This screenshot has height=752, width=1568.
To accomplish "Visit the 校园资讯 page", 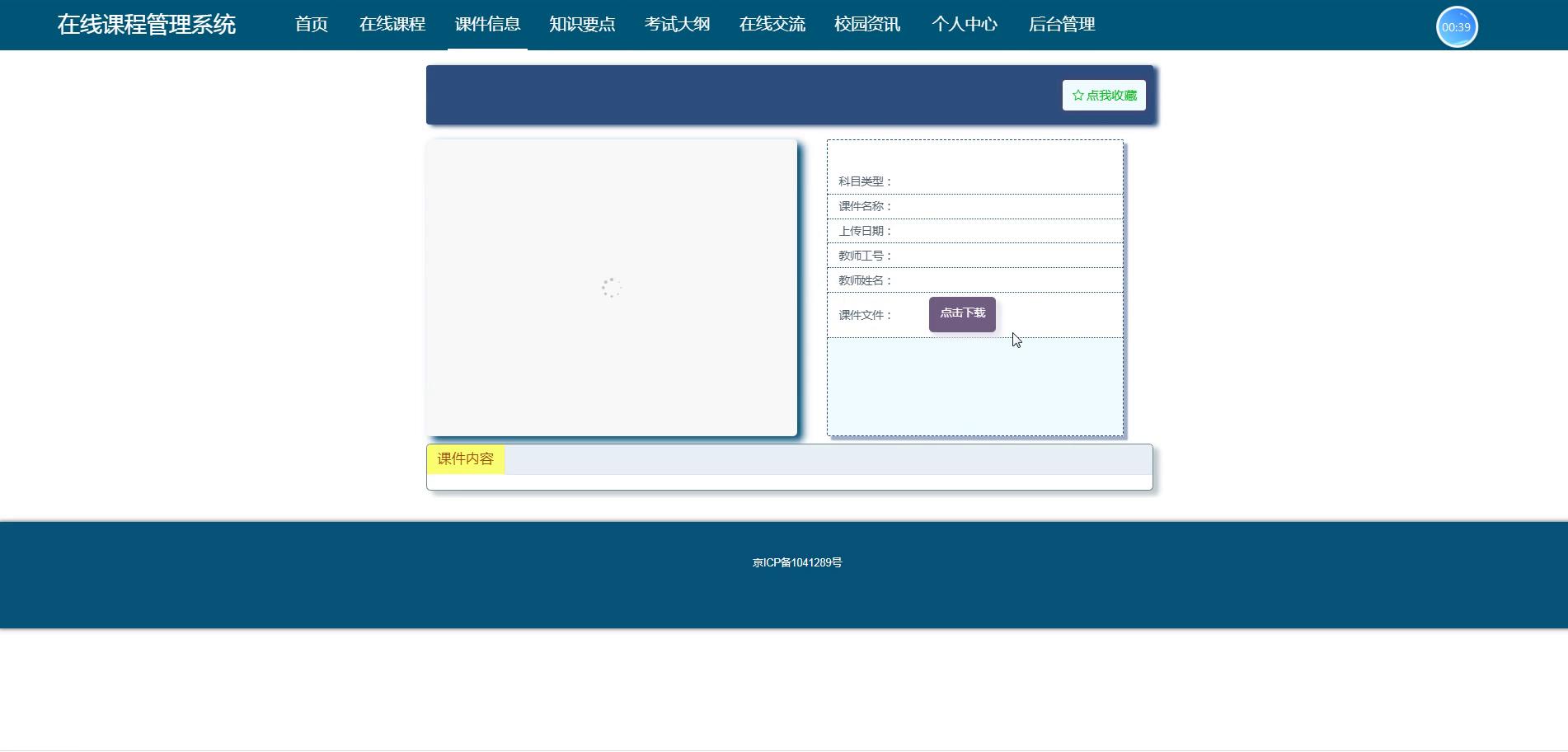I will point(867,25).
